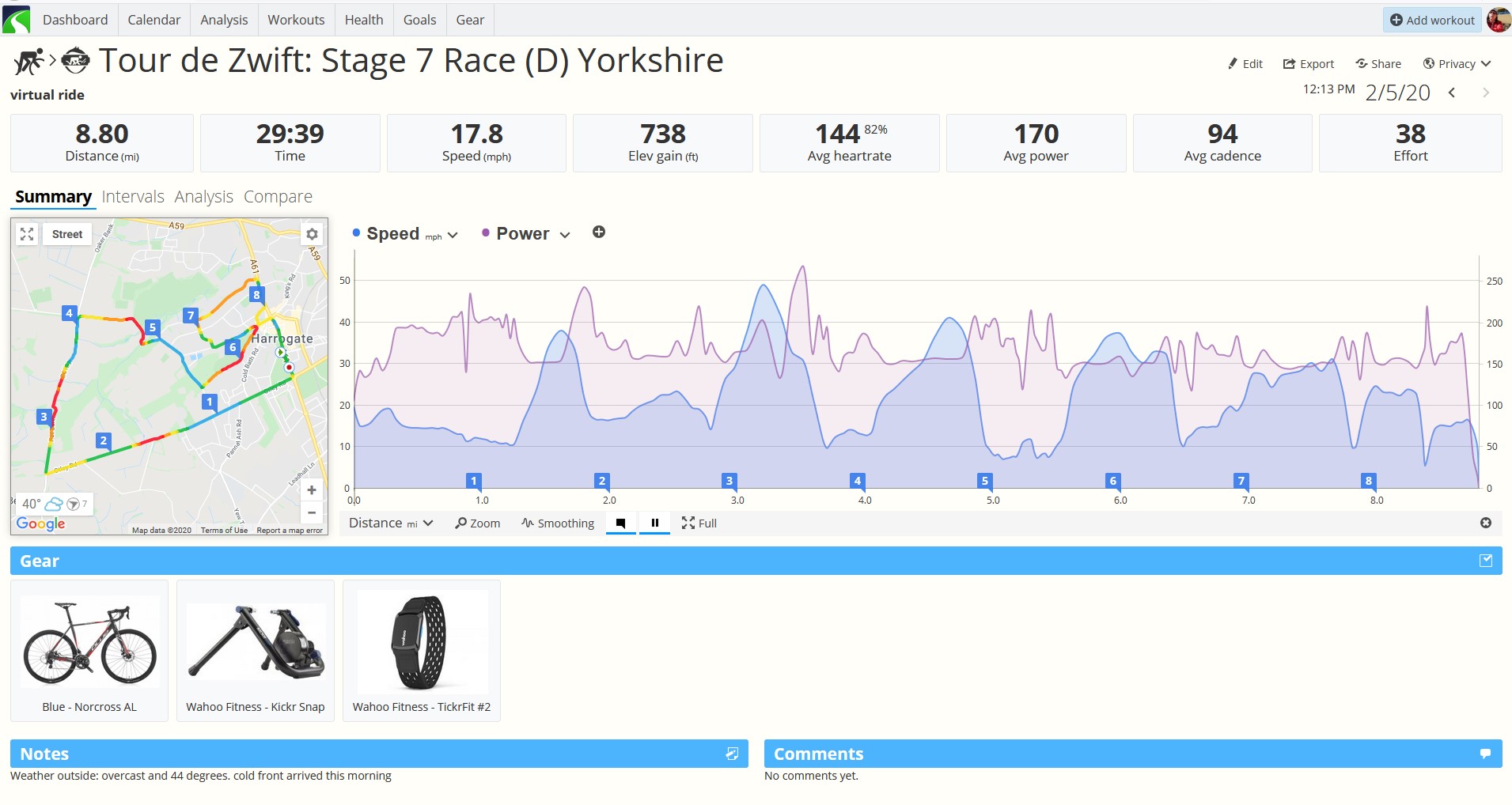
Task: Open Workouts menu
Action: coord(296,20)
